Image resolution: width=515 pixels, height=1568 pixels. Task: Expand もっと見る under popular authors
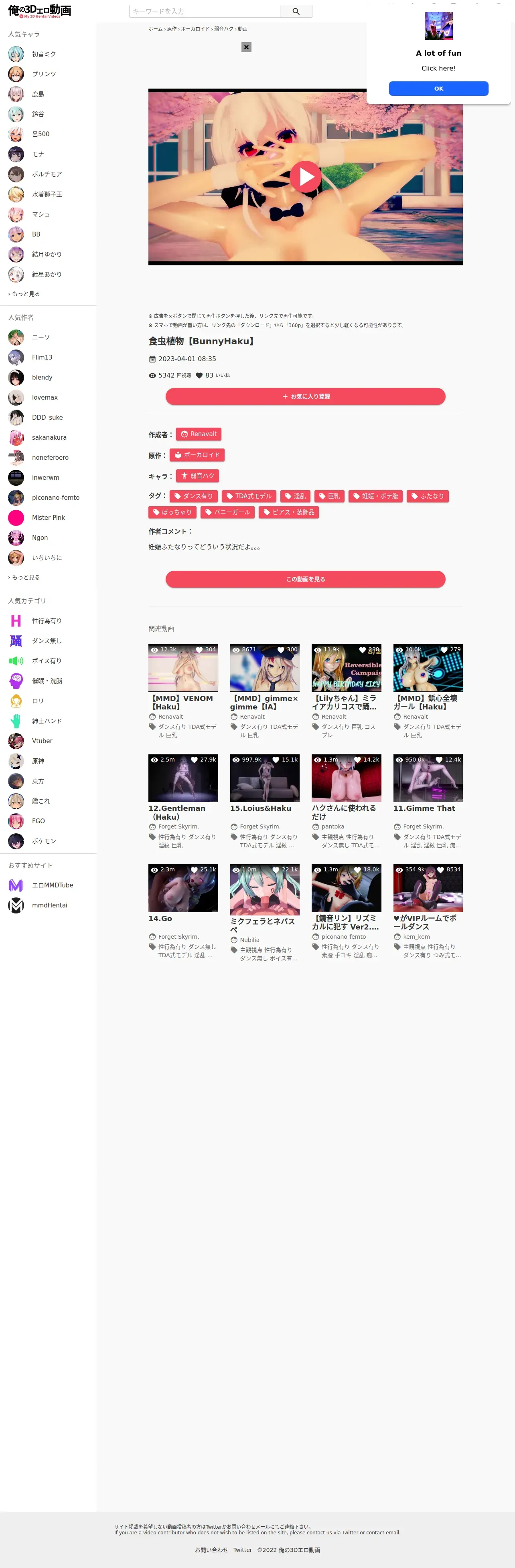[x=24, y=577]
